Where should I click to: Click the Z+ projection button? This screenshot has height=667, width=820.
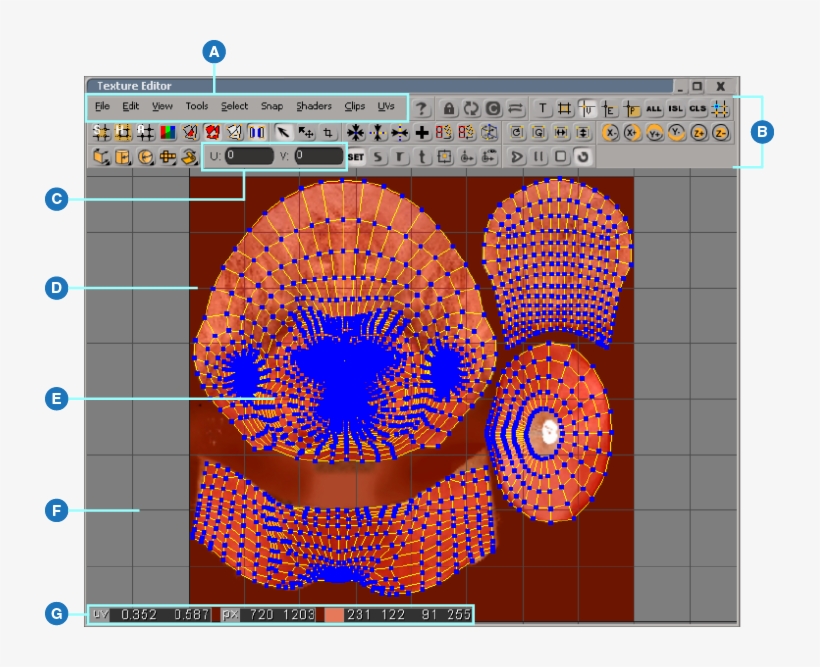(700, 132)
